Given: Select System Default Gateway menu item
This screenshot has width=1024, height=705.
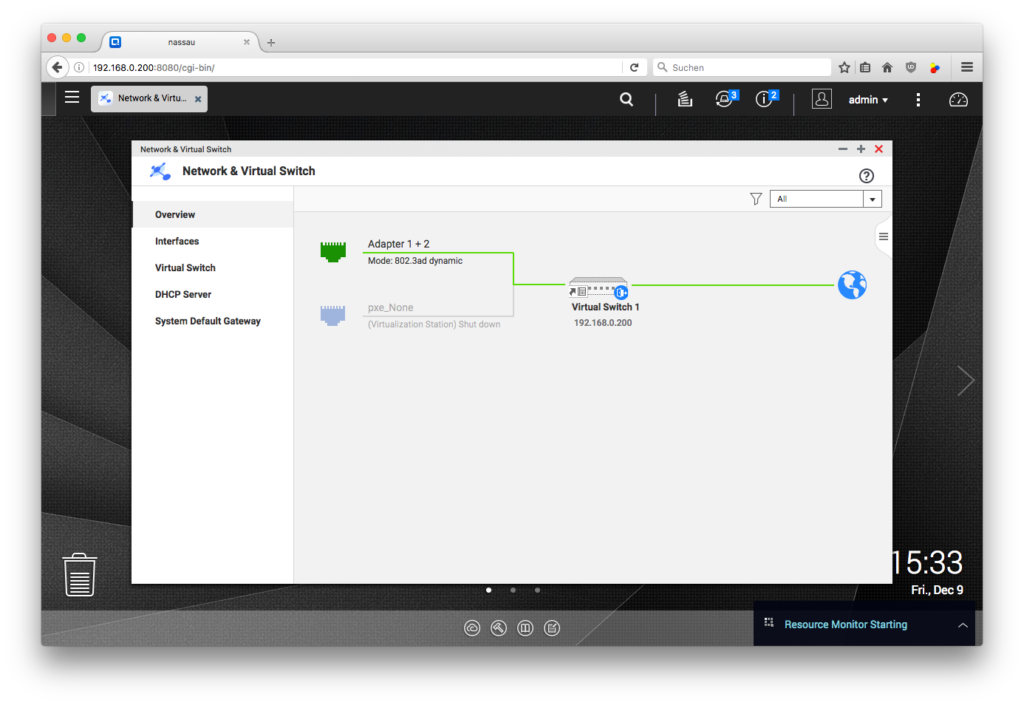Looking at the screenshot, I should tap(208, 321).
